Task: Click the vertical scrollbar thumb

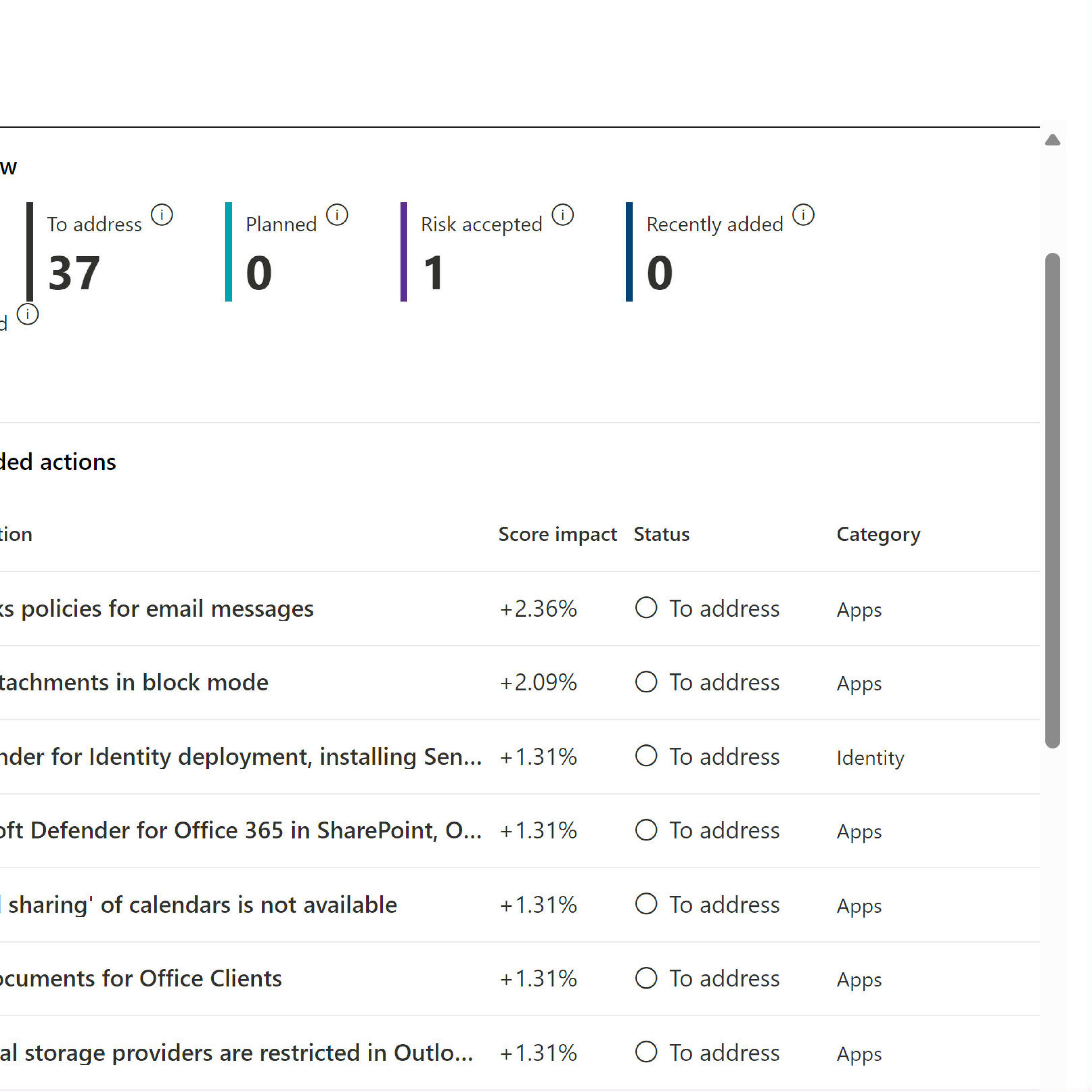Action: [x=1052, y=500]
